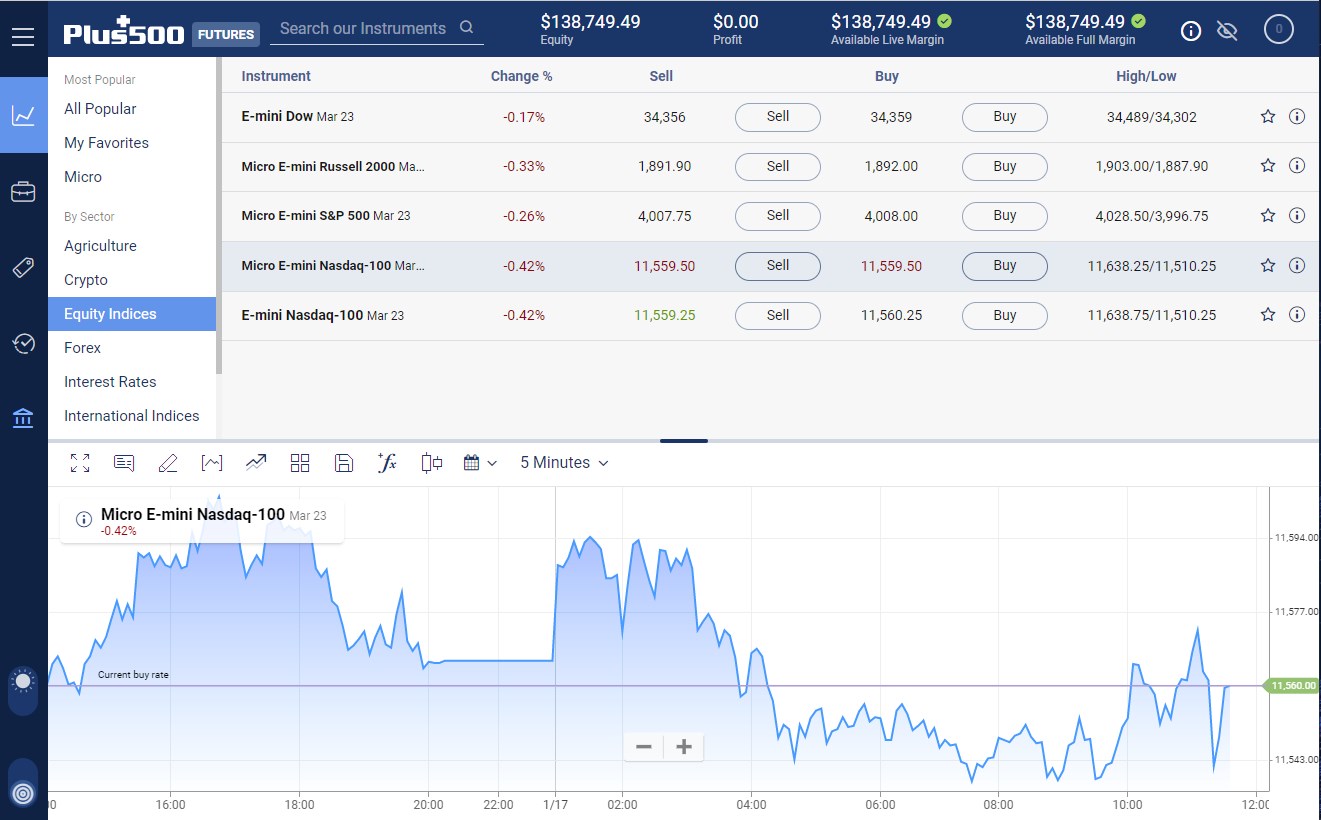Open the briefcase positions icon in sidebar
1321x820 pixels.
[x=23, y=191]
